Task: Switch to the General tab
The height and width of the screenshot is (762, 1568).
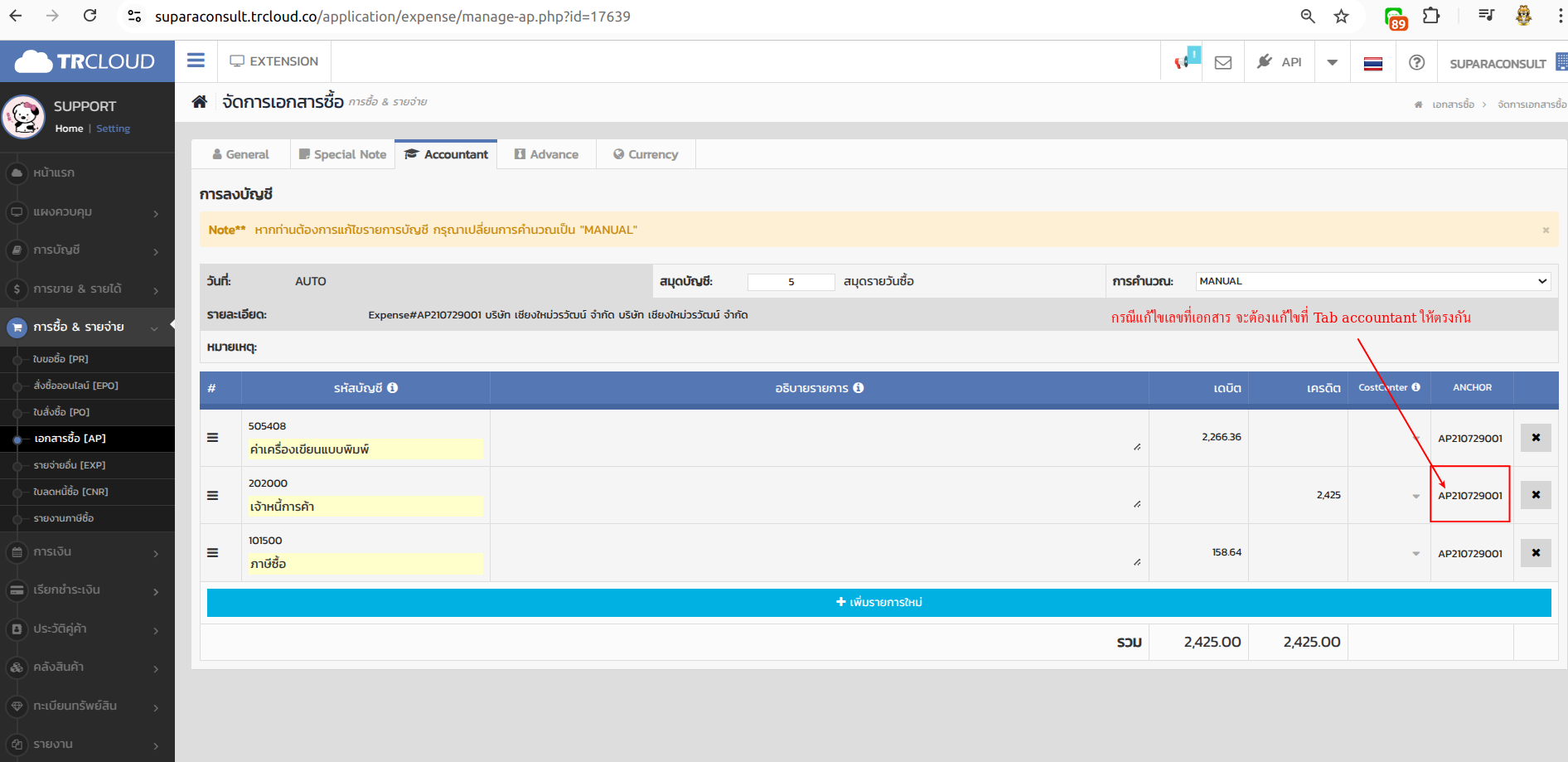Action: (240, 154)
